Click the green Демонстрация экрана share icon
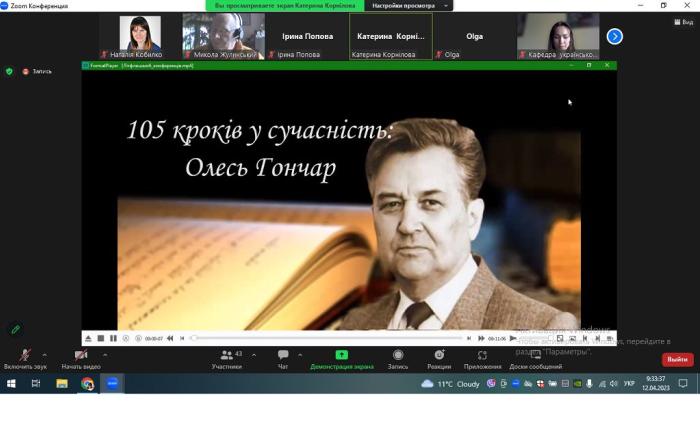700x442 pixels. pos(341,355)
